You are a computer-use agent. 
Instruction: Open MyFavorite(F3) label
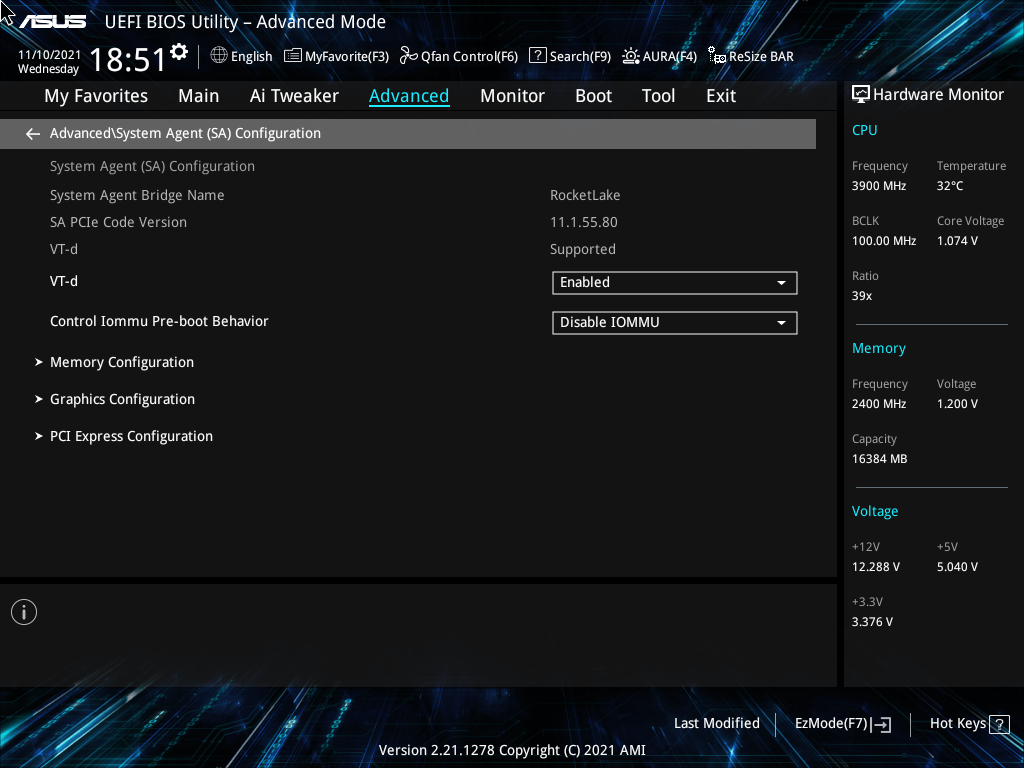[x=347, y=57]
